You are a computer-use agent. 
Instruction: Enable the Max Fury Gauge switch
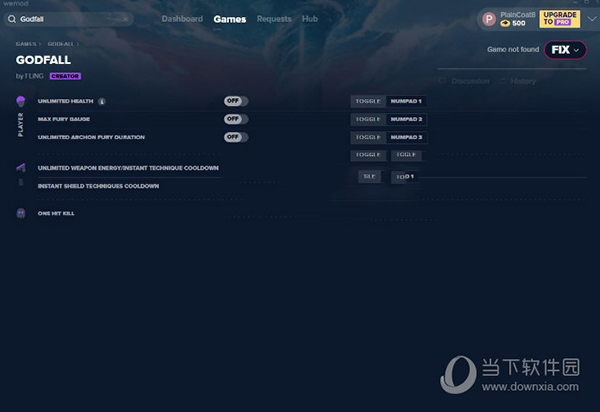[x=236, y=119]
